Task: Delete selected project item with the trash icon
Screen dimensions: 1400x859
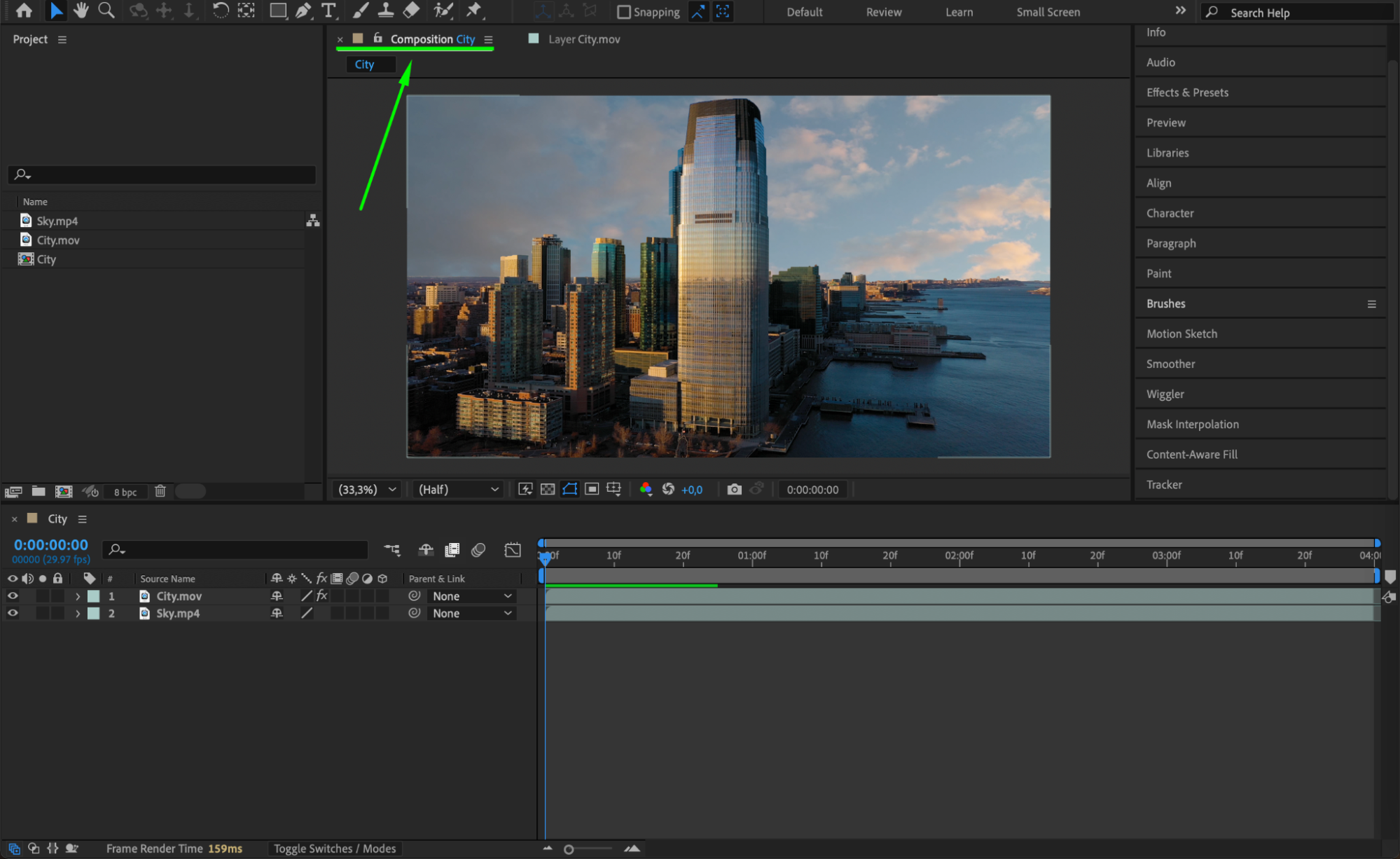Action: coord(160,491)
